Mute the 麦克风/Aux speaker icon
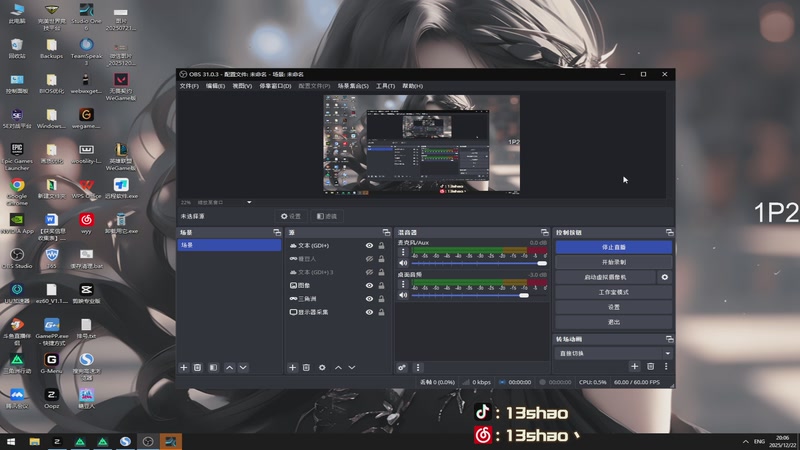Screen dimensions: 800x450 (403, 263)
